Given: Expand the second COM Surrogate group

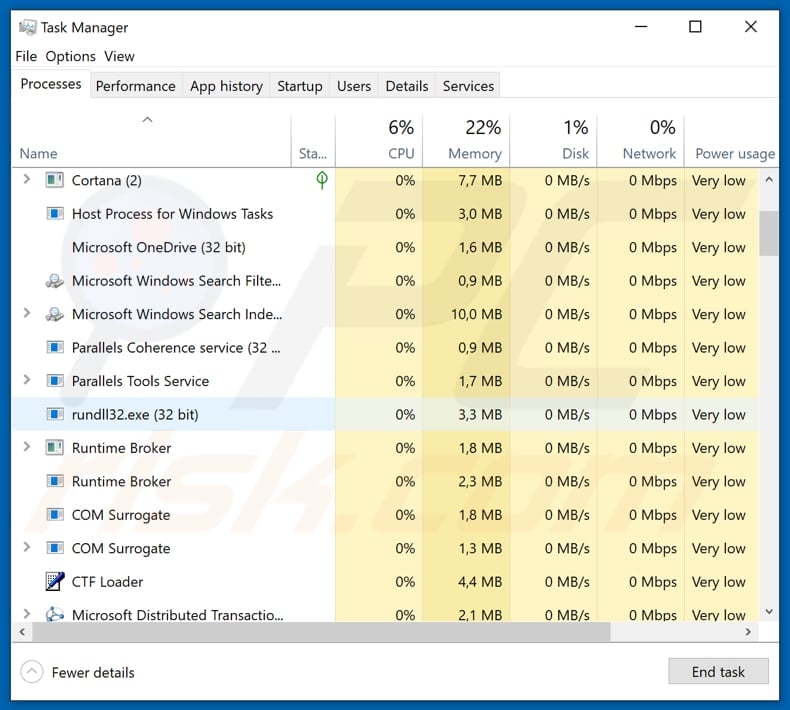Looking at the screenshot, I should tap(27, 547).
